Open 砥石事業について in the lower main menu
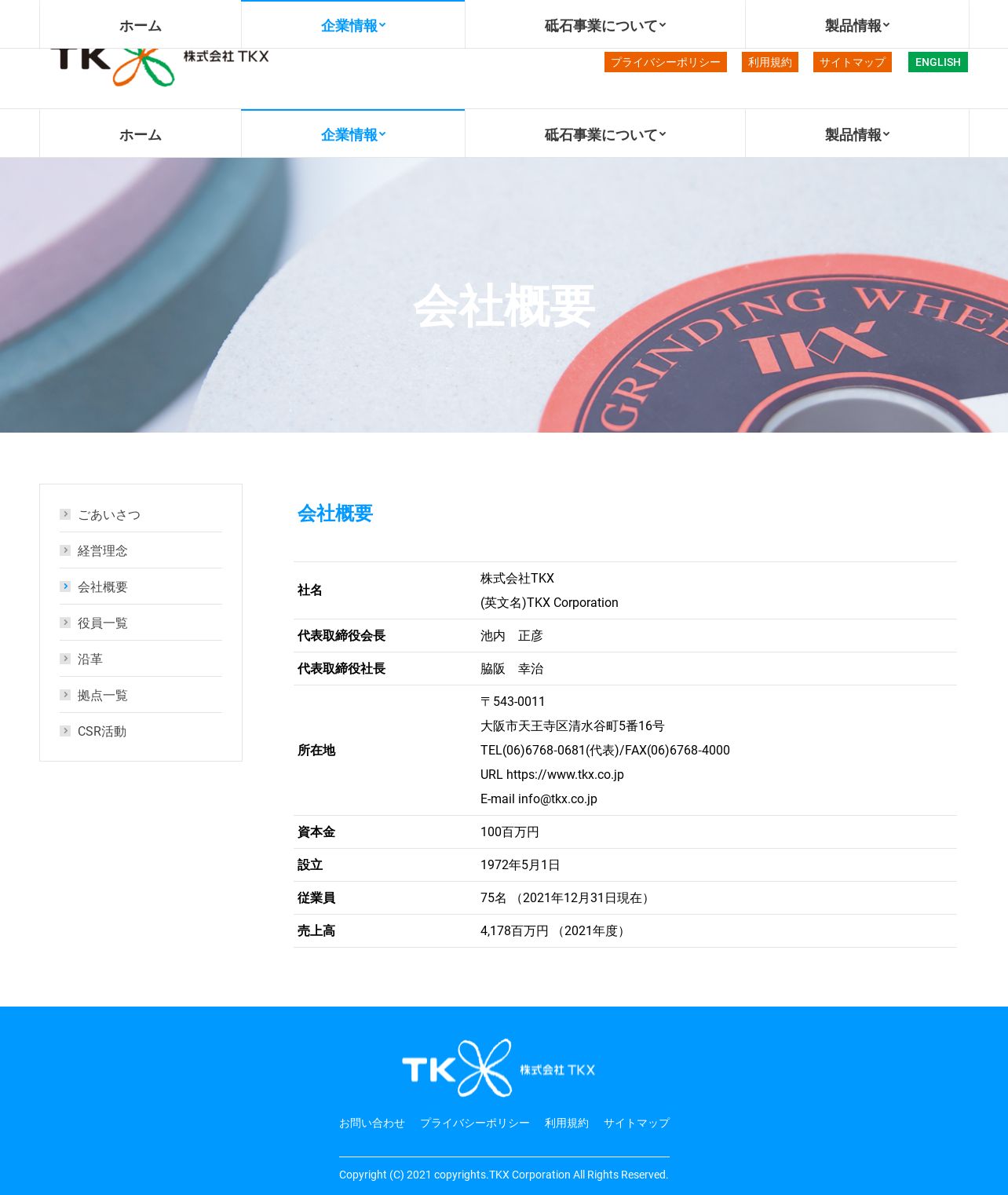Image resolution: width=1008 pixels, height=1195 pixels. coord(605,134)
